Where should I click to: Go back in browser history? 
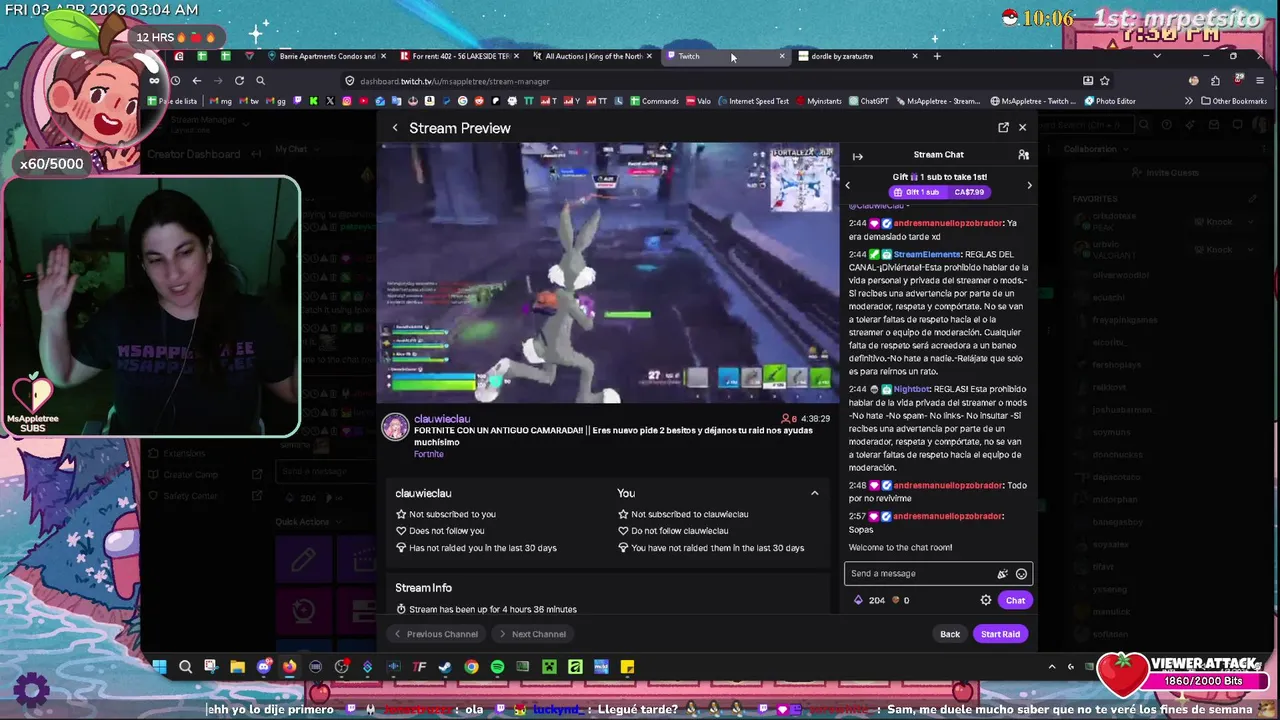pyautogui.click(x=196, y=81)
